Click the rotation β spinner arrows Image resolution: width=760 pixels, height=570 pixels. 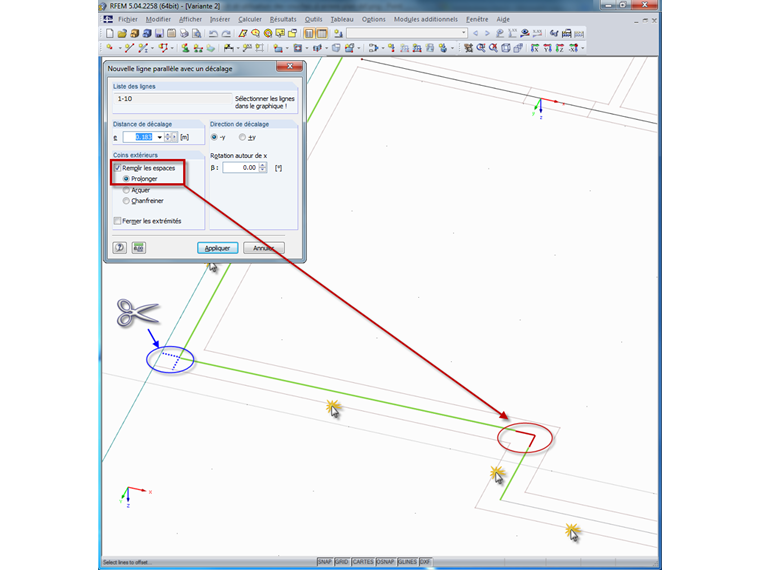click(x=263, y=167)
